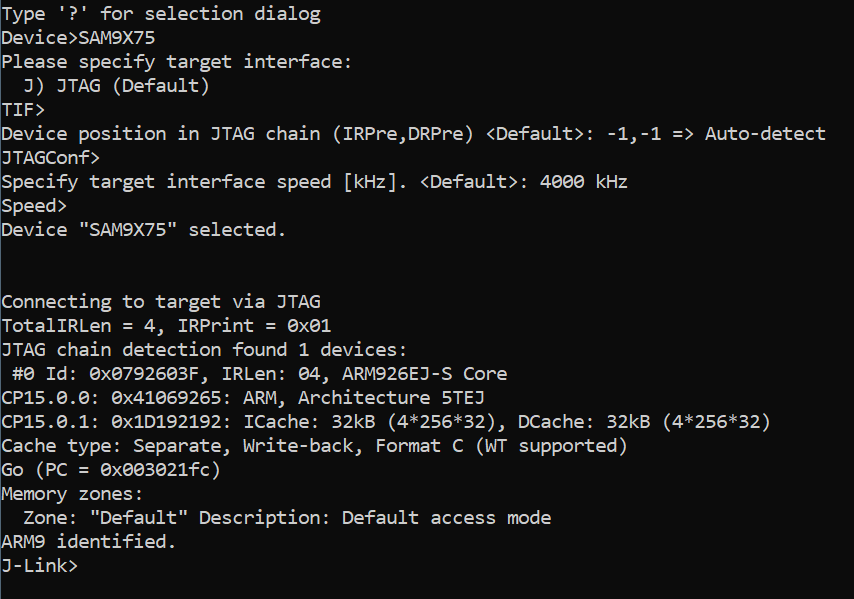Click the J-Link> command prompt line
Image resolution: width=854 pixels, height=599 pixels.
pyautogui.click(x=39, y=566)
